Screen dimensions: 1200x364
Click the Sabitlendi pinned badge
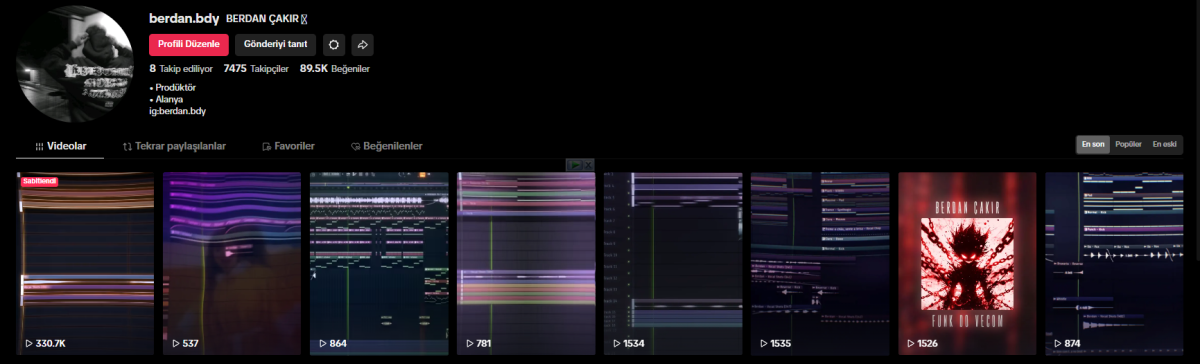coord(39,181)
